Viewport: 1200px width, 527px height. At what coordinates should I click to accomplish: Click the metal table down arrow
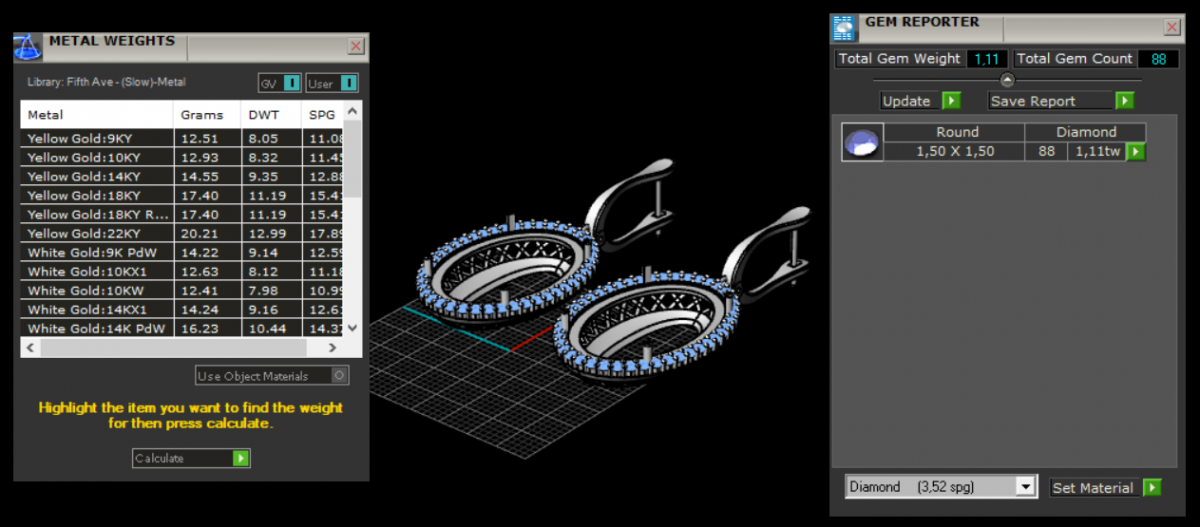point(352,330)
